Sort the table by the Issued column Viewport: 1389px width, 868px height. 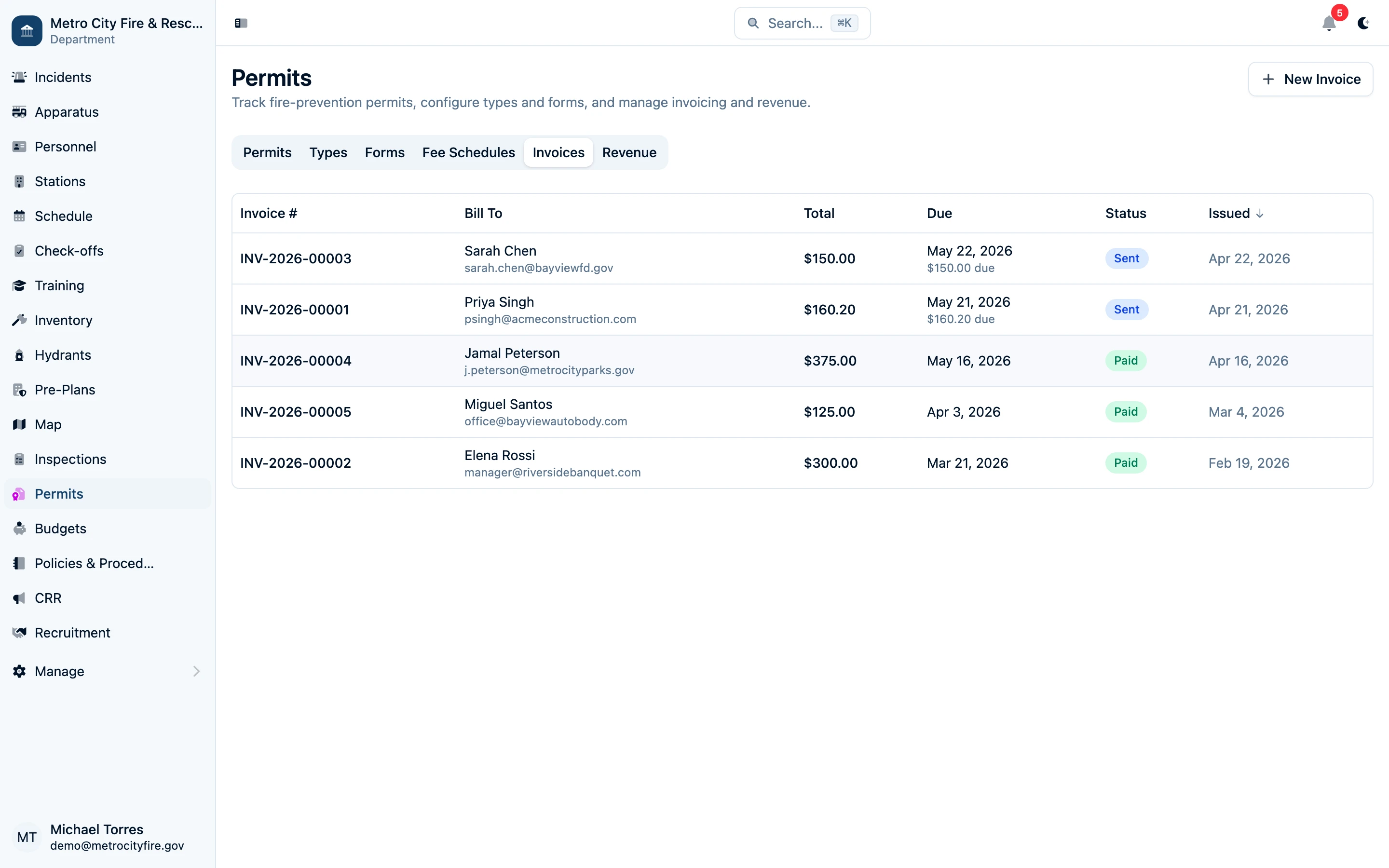[x=1235, y=213]
